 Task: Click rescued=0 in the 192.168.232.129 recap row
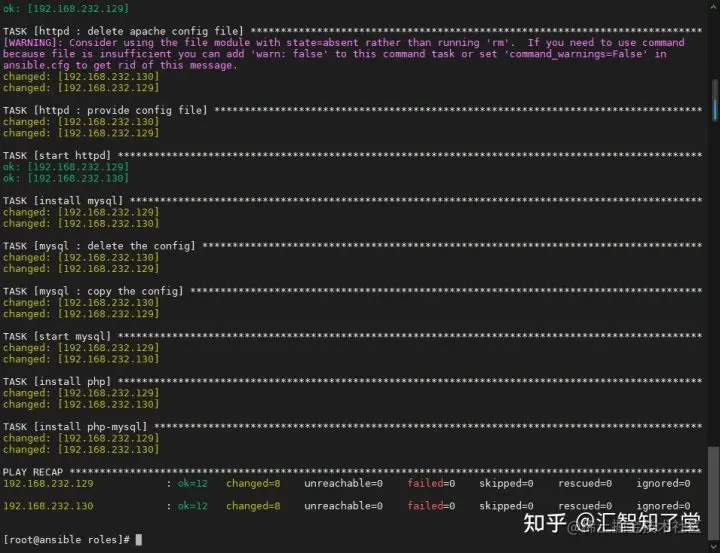click(x=585, y=483)
